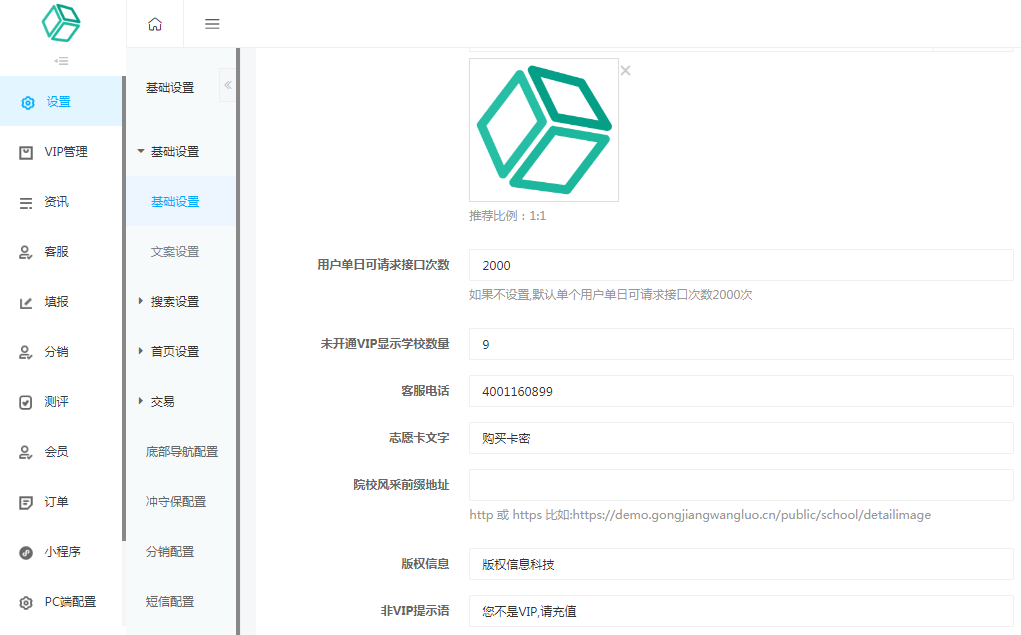Image resolution: width=1021 pixels, height=635 pixels.
Task: Collapse the submenu panel with double chevron
Action: pos(227,85)
